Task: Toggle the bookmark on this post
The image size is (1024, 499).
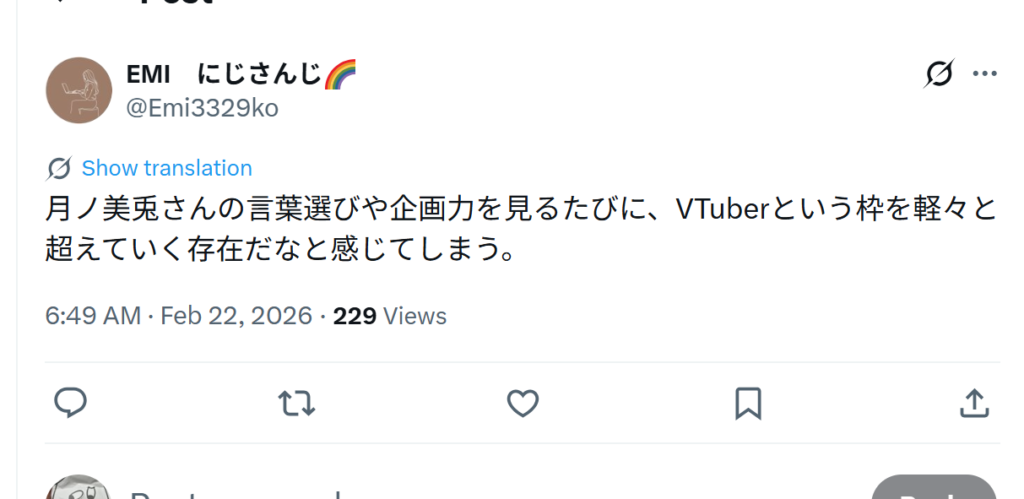Action: coord(748,403)
